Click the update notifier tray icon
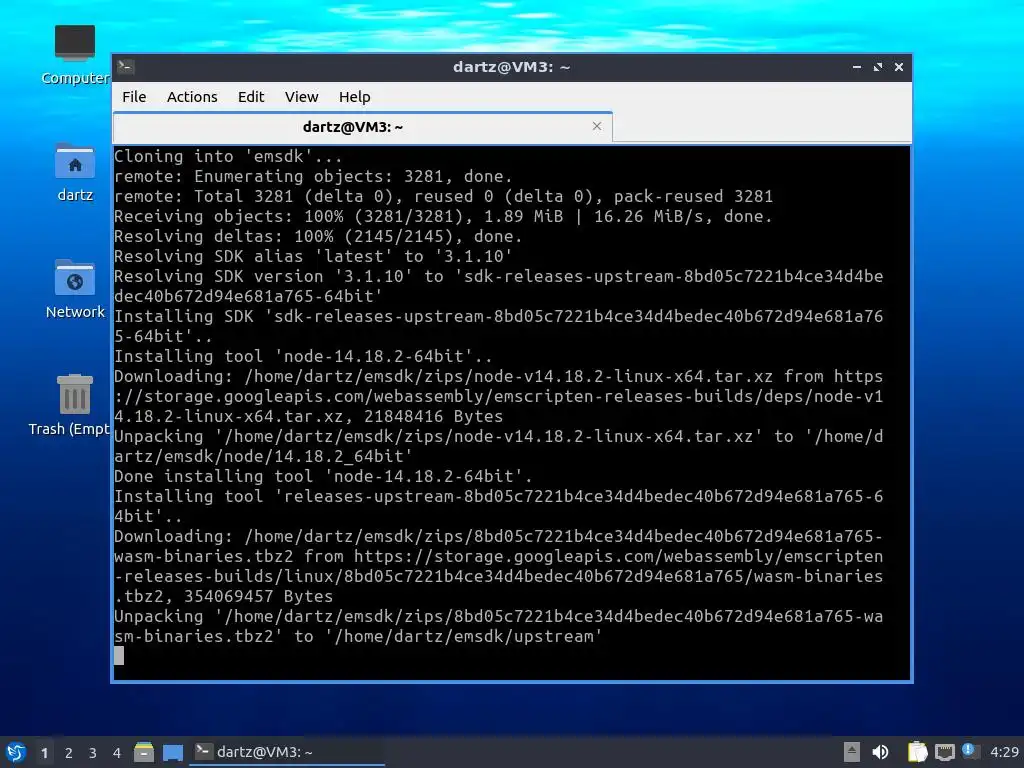1024x768 pixels. 970,751
